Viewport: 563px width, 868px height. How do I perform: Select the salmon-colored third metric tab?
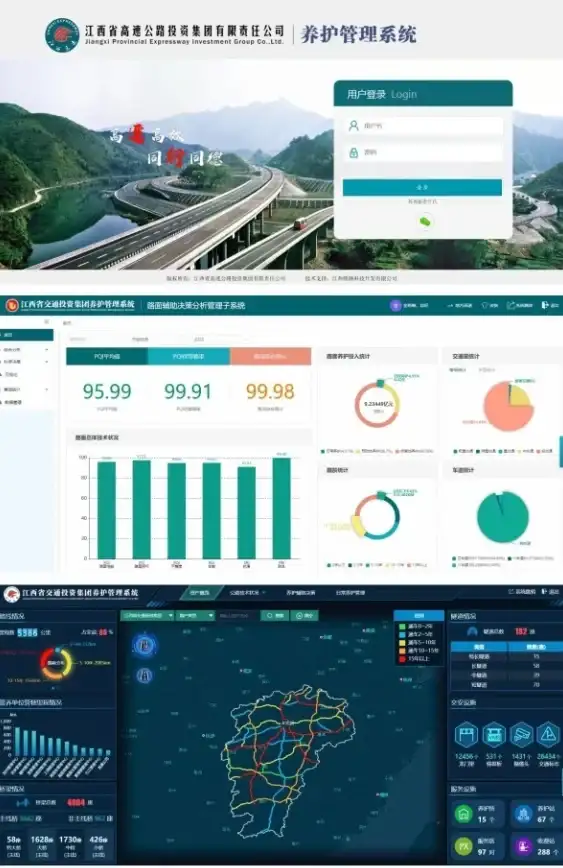270,356
